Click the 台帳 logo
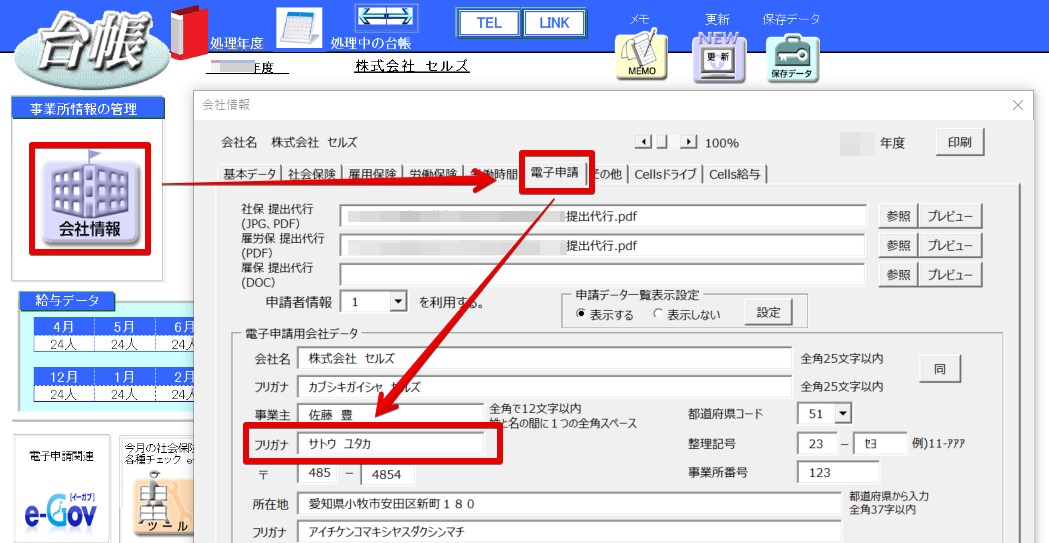This screenshot has height=543, width=1049. 92,50
